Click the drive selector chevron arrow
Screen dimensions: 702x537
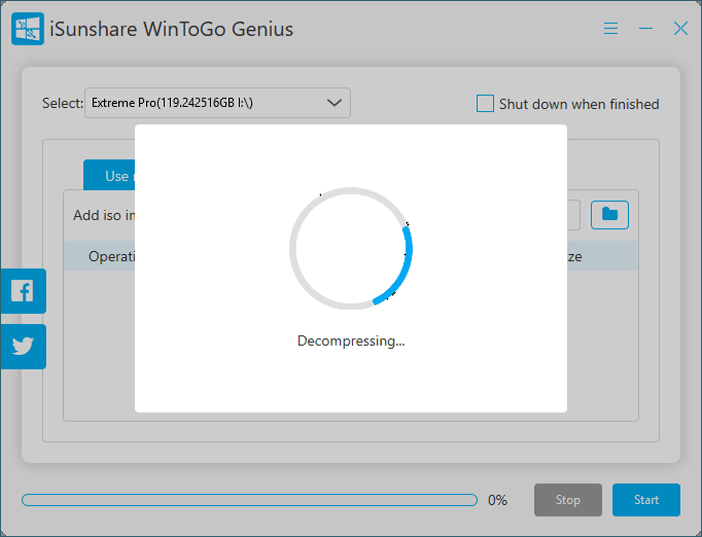coord(335,103)
